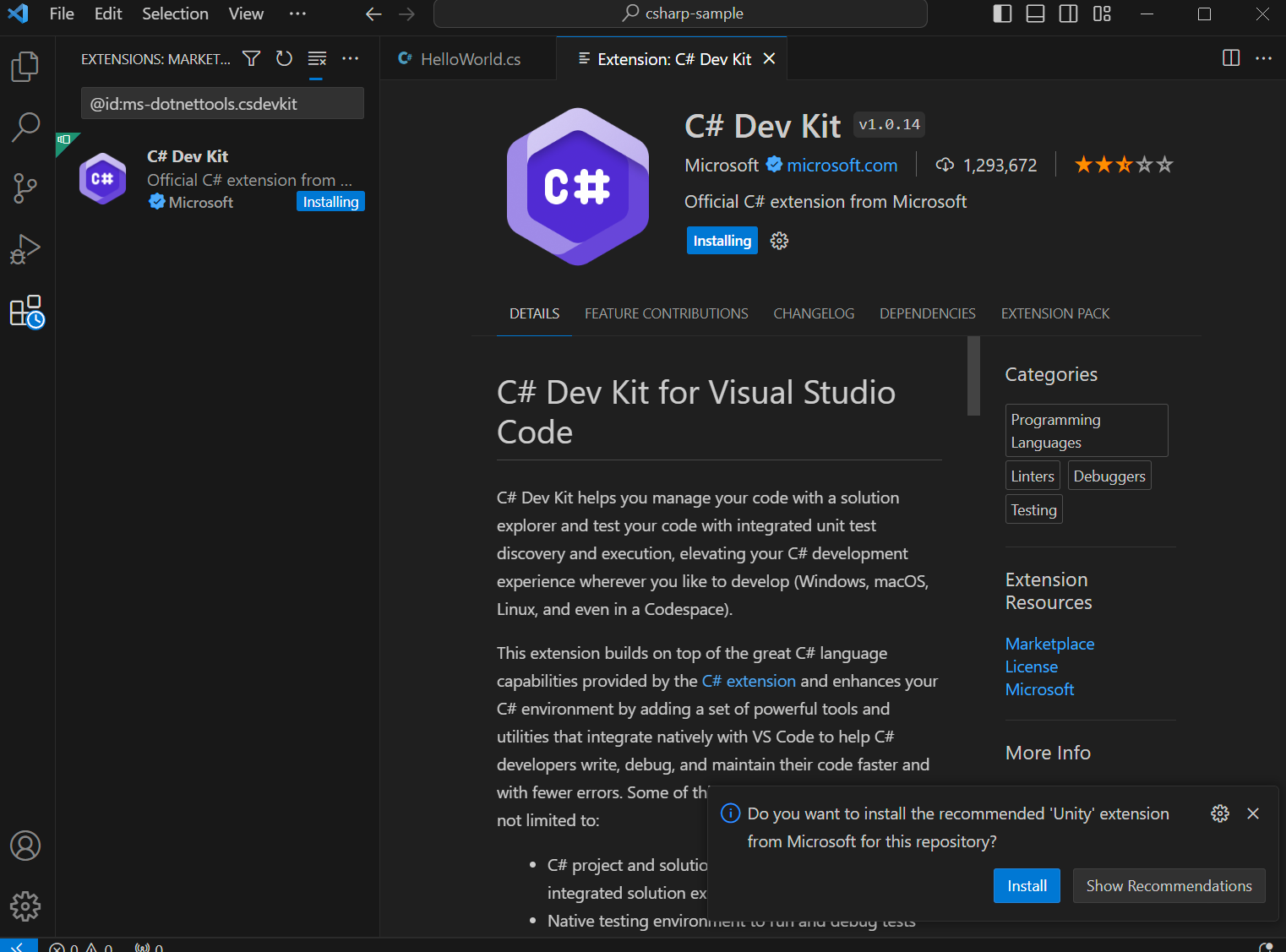The width and height of the screenshot is (1286, 952).
Task: Open notification settings gear in Unity prompt
Action: (x=1220, y=813)
